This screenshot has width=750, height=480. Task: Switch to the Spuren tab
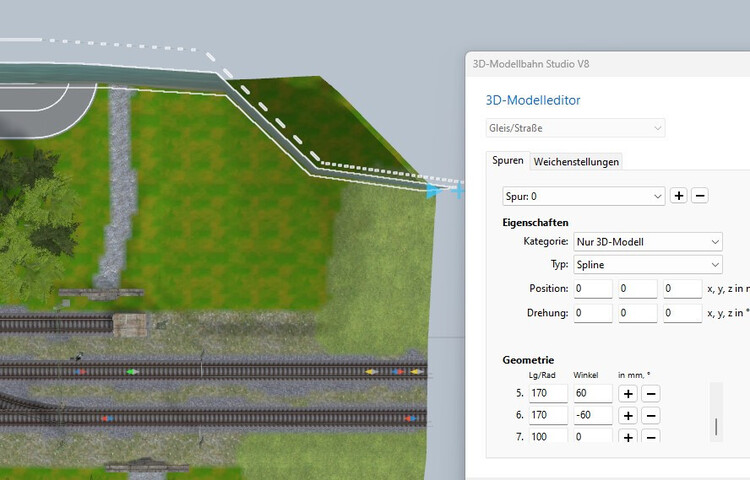click(507, 161)
